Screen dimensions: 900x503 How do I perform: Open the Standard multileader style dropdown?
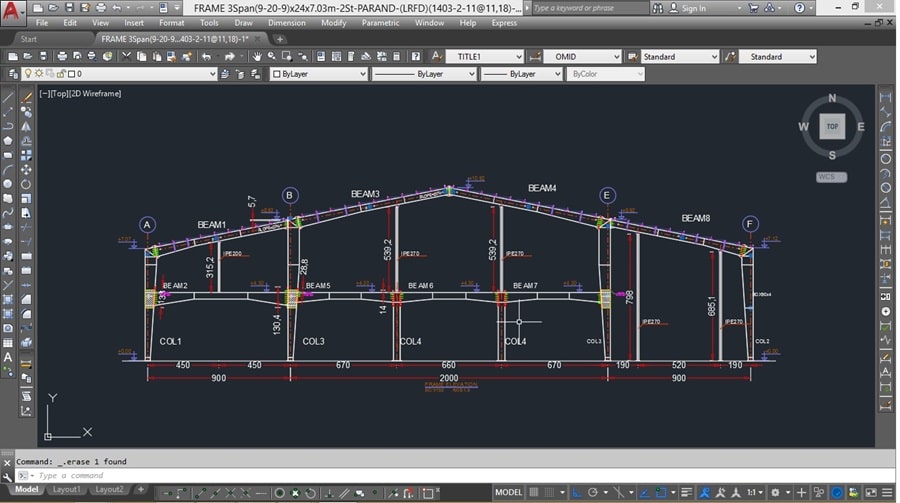point(777,56)
